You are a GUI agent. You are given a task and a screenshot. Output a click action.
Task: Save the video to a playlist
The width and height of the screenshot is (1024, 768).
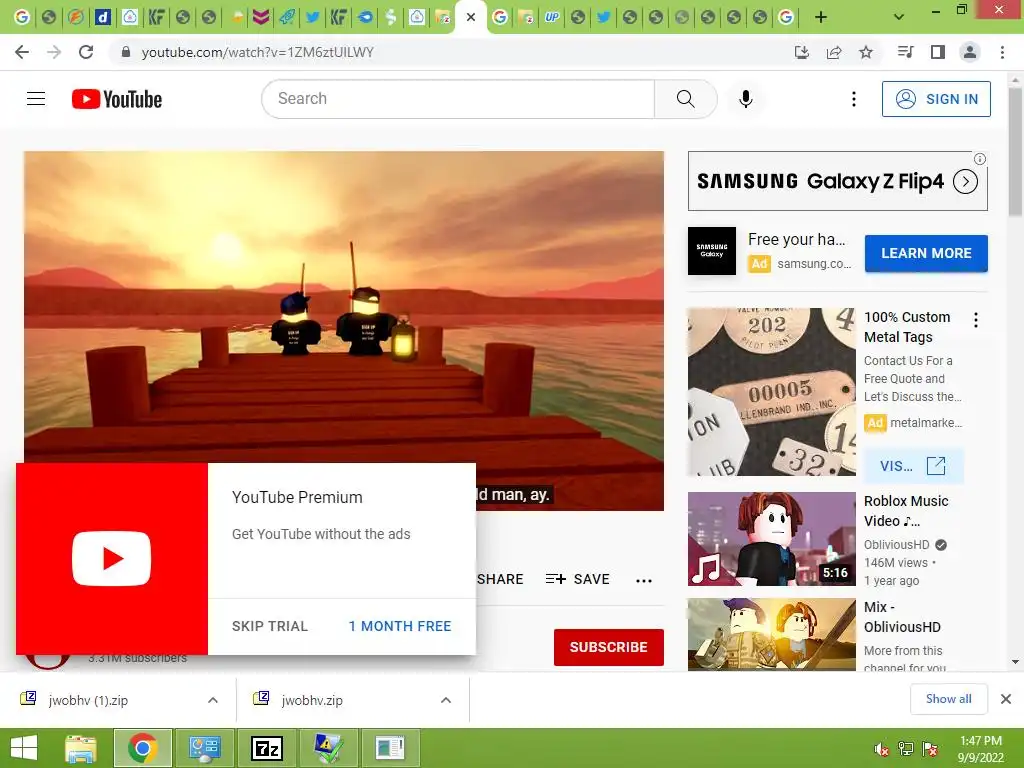(x=578, y=579)
